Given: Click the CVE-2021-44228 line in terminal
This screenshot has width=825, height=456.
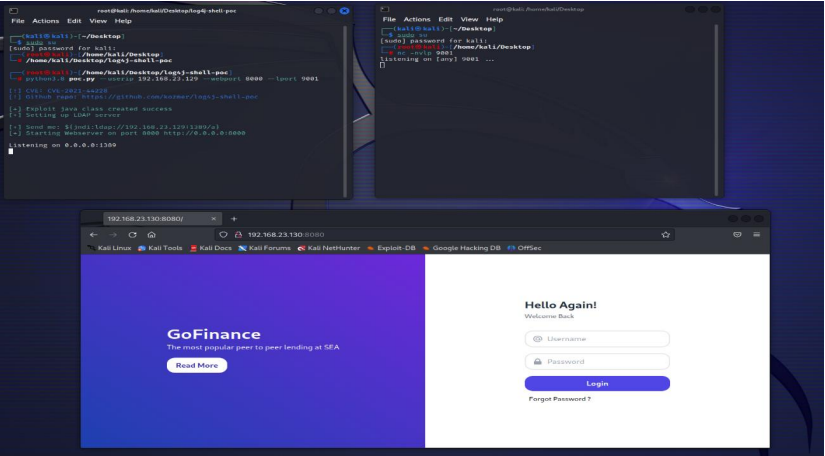Looking at the screenshot, I should click(x=58, y=90).
